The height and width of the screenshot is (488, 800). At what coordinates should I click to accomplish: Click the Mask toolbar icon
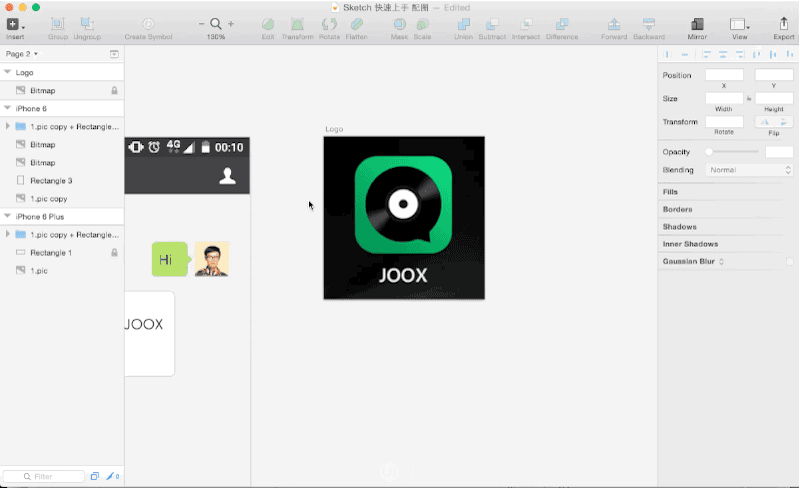pos(399,24)
